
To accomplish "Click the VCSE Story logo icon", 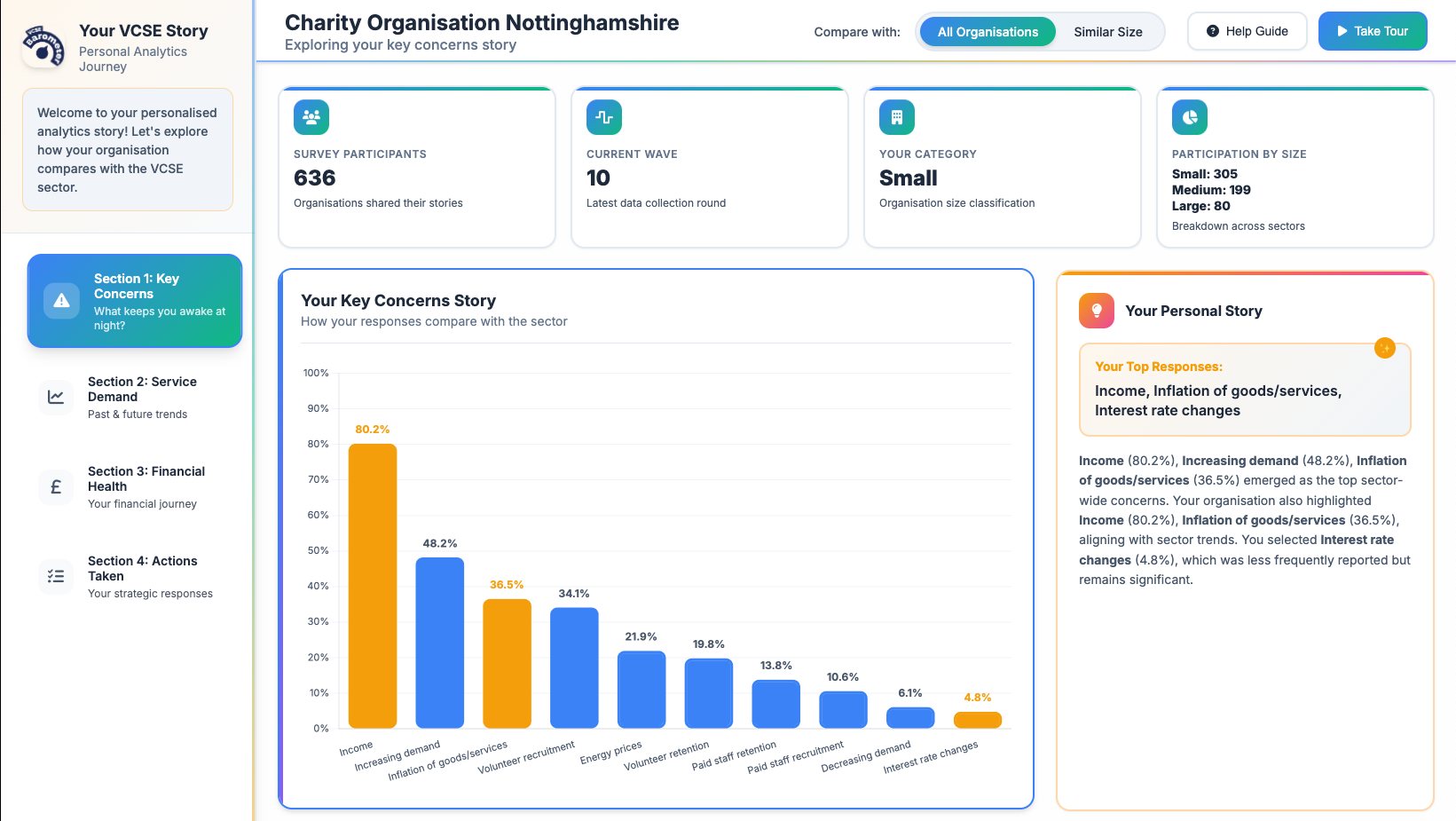I will tap(43, 46).
